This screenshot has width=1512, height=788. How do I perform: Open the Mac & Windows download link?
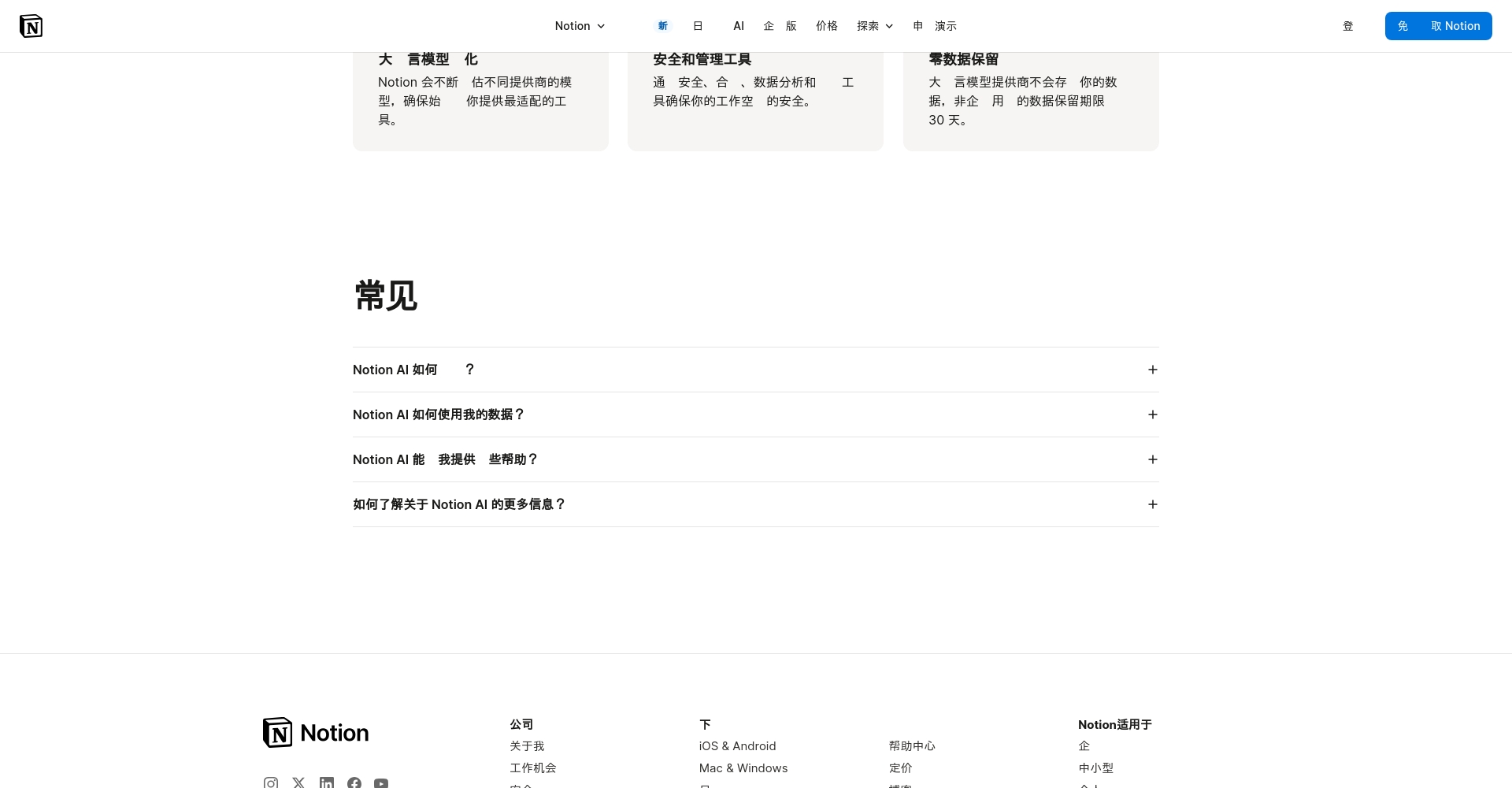pyautogui.click(x=743, y=768)
